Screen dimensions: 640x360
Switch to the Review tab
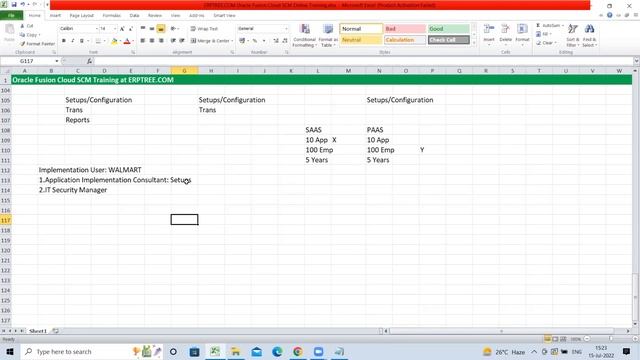(155, 16)
